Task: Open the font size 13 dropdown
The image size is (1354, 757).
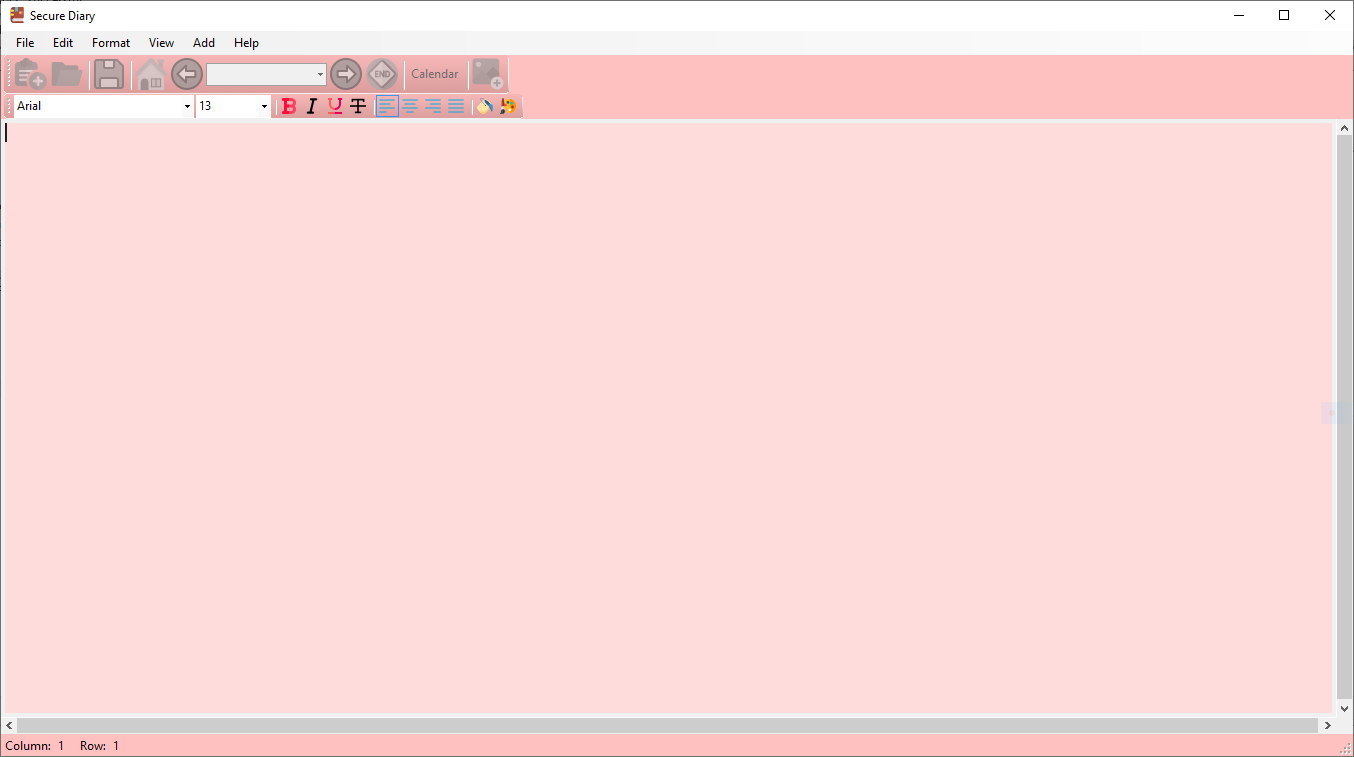Action: (x=264, y=106)
